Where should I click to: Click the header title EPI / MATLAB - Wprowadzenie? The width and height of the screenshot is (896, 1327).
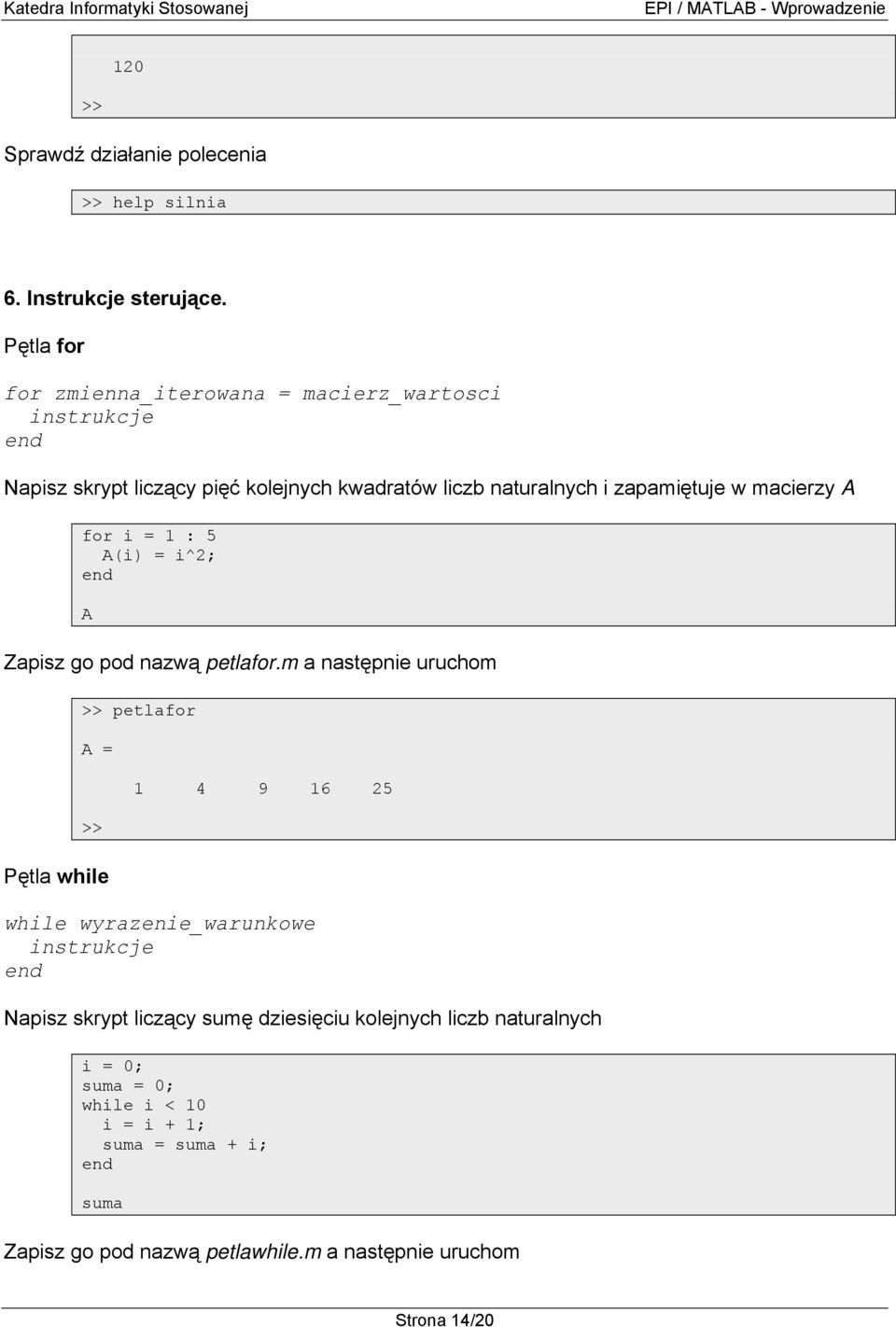pos(764,8)
